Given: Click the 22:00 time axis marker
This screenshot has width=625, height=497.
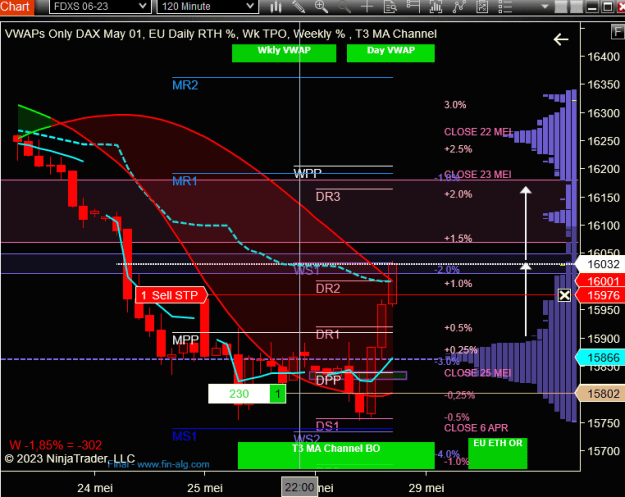Looking at the screenshot, I should coord(299,487).
